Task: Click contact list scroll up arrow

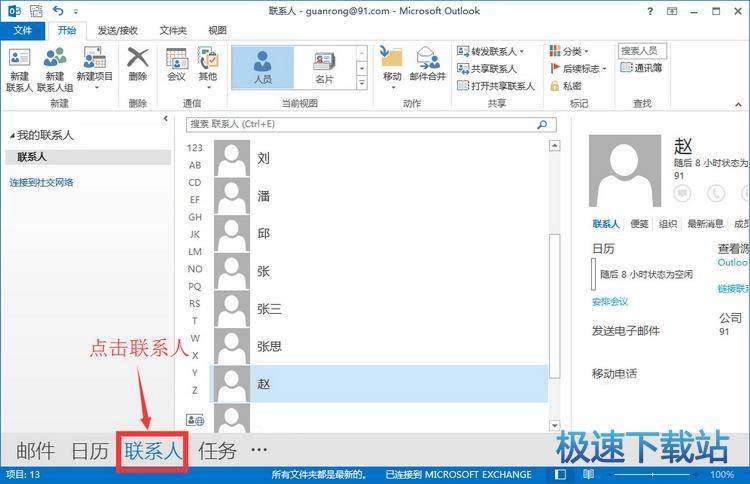Action: tap(554, 145)
